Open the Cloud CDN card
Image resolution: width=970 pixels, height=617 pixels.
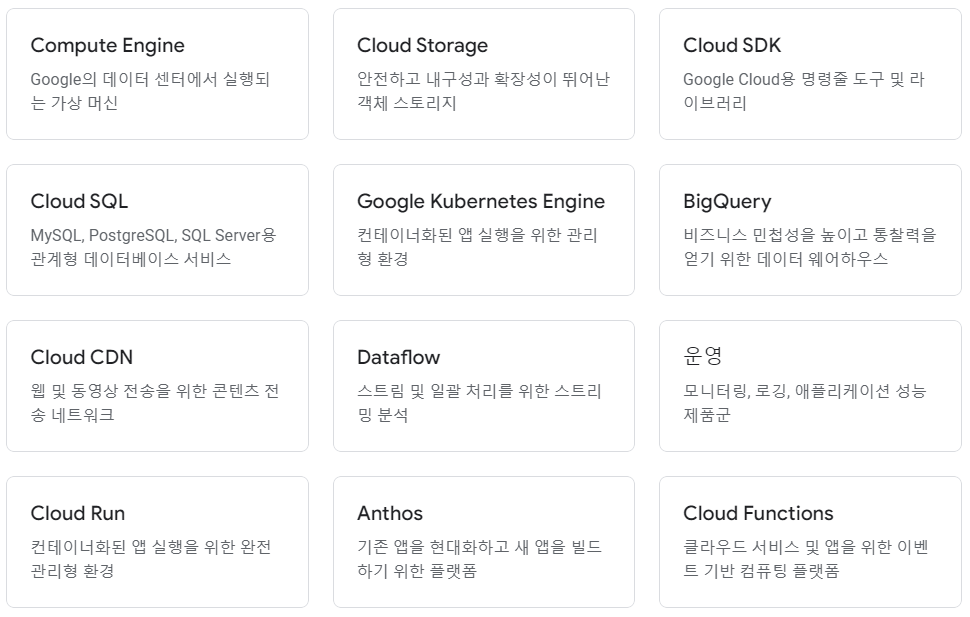pyautogui.click(x=157, y=386)
